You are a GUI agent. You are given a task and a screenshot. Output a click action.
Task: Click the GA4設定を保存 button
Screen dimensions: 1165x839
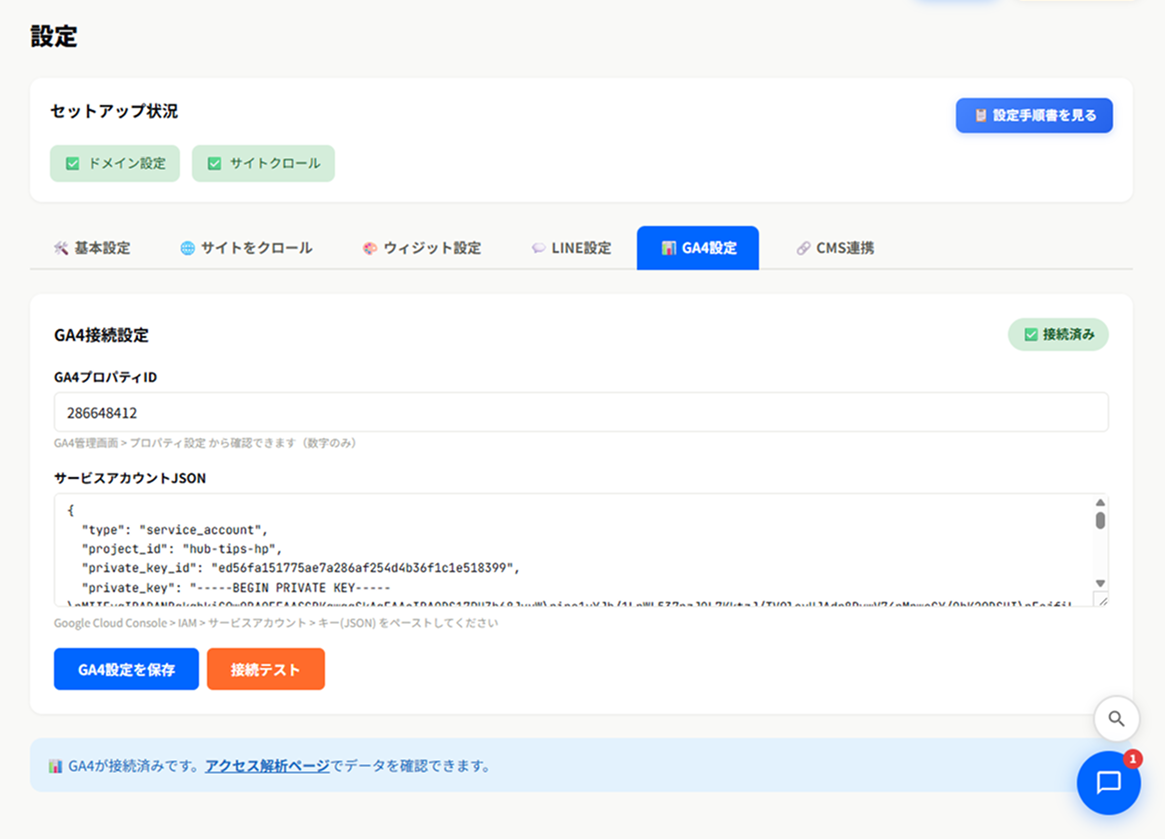point(126,669)
